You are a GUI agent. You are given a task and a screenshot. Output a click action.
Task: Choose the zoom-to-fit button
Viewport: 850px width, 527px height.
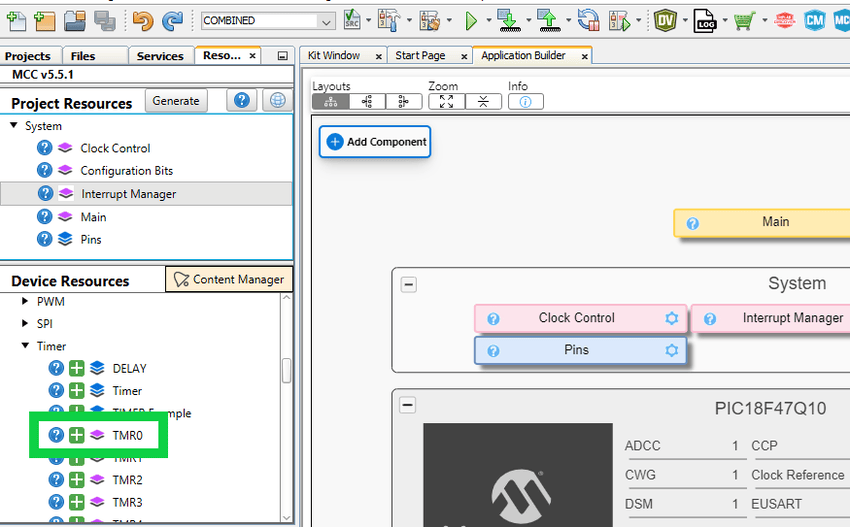click(446, 101)
